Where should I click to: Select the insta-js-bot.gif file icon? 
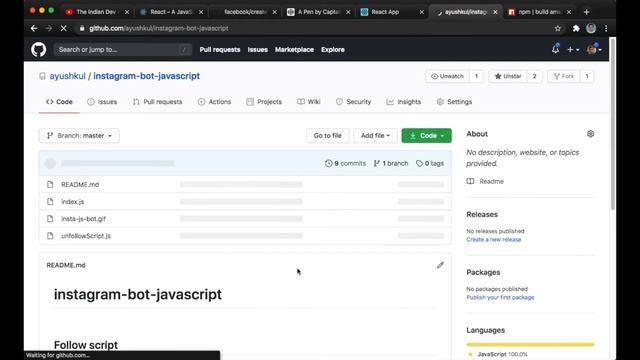tap(50, 219)
